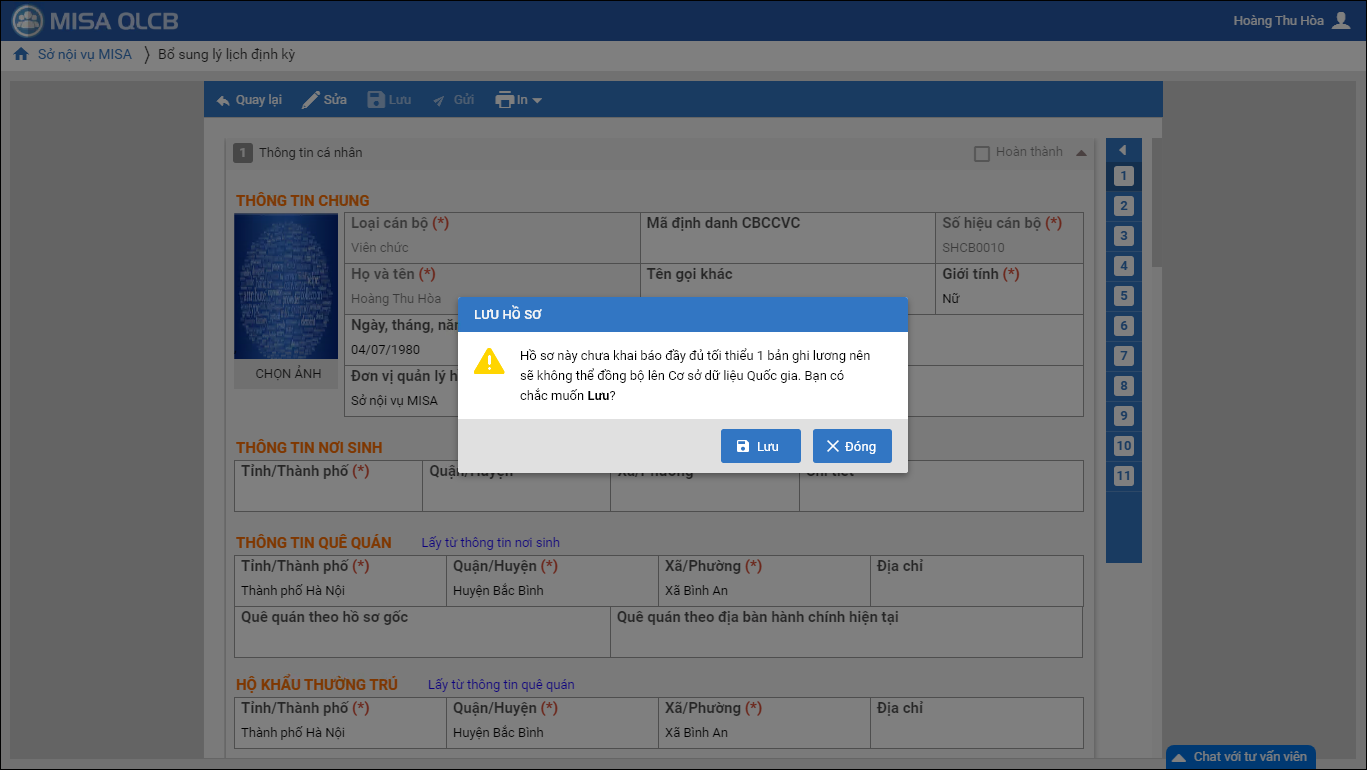Collapse the section navigation side panel arrow
This screenshot has width=1367, height=770.
(1123, 150)
